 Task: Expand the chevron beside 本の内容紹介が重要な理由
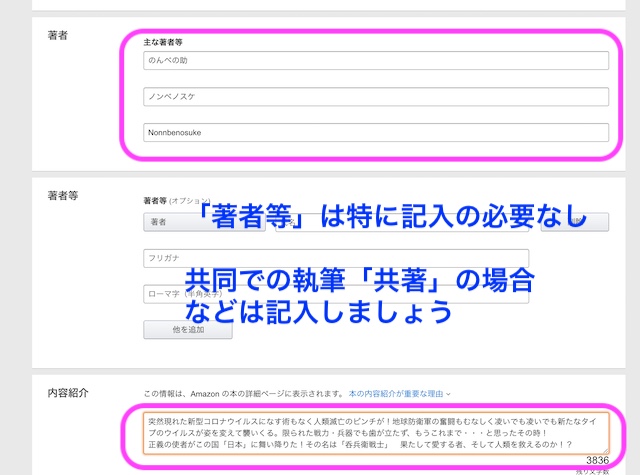[449, 394]
